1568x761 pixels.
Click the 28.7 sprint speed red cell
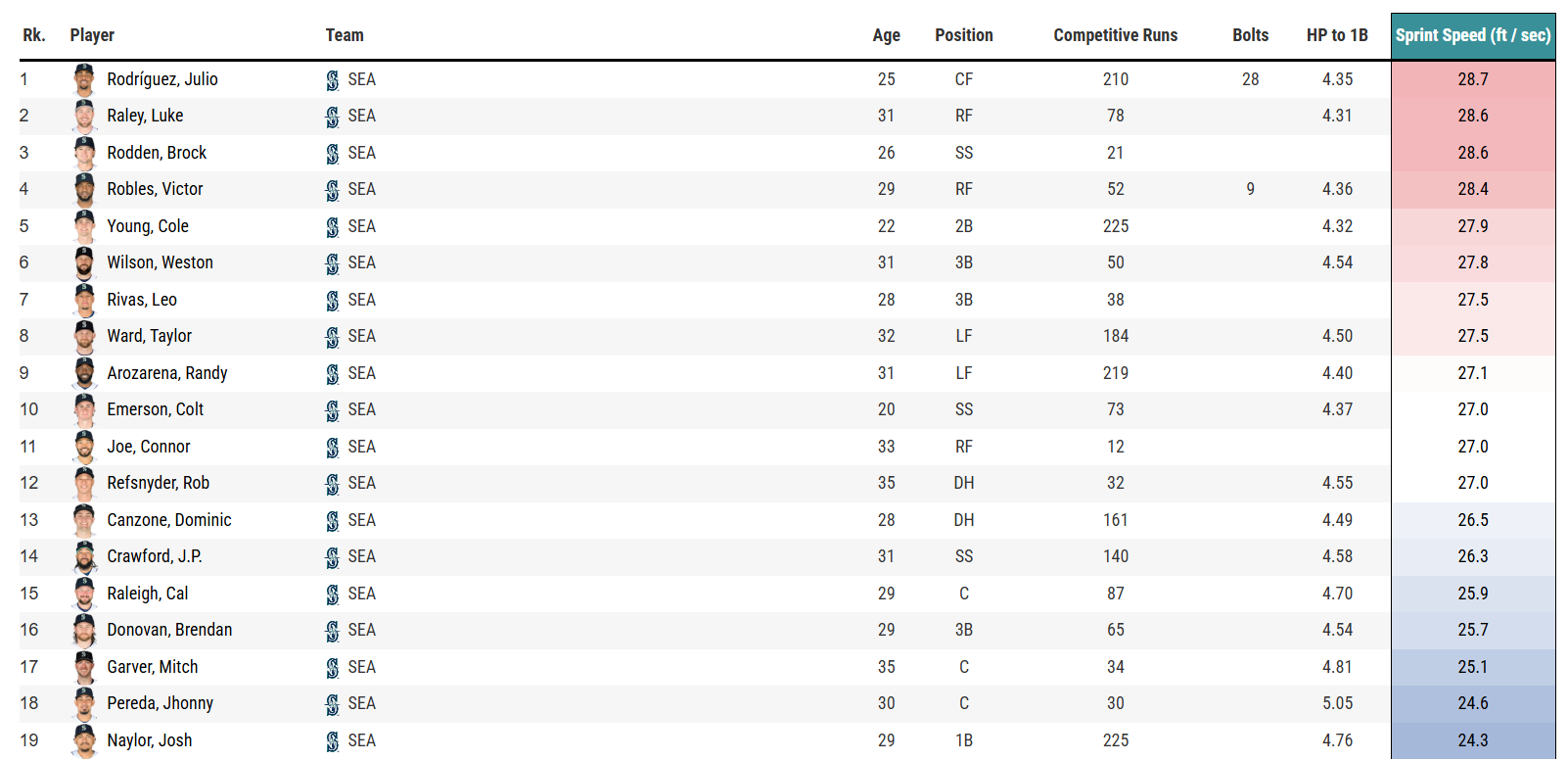(x=1473, y=79)
